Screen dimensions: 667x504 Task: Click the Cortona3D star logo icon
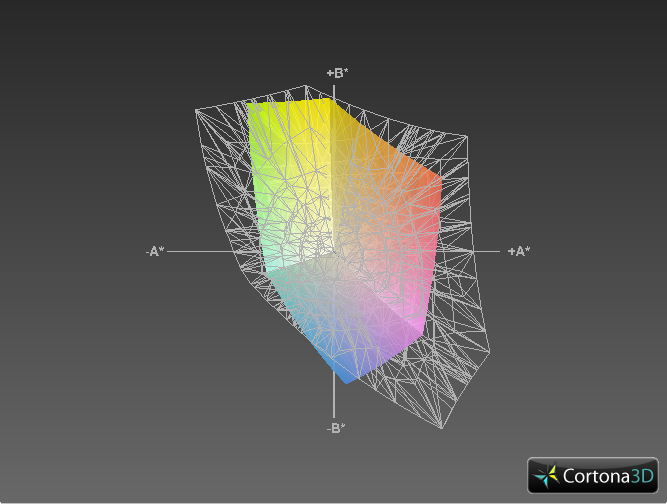click(546, 476)
